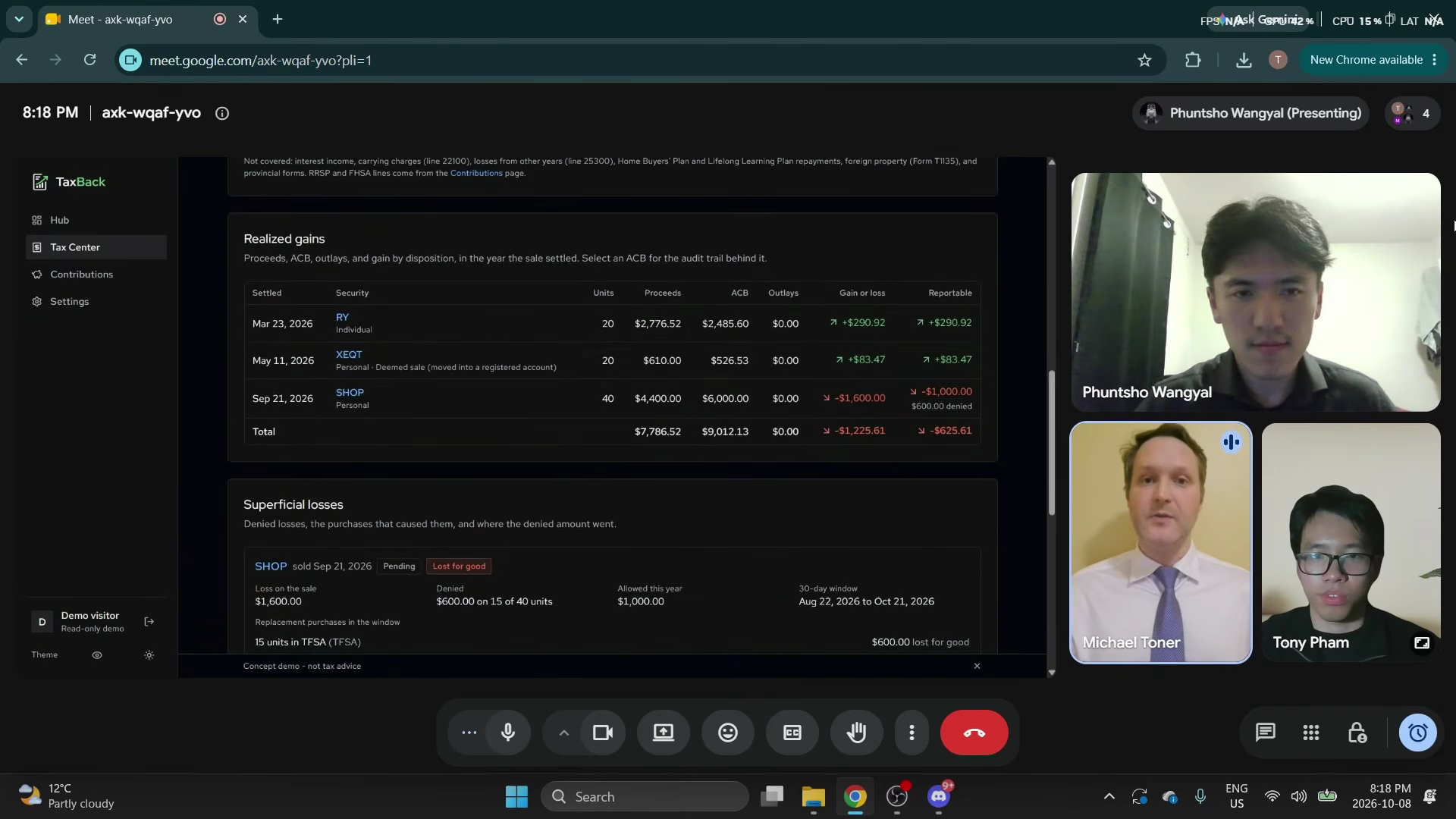This screenshot has height=819, width=1456.
Task: Mute the microphone in Meet controls
Action: tap(508, 733)
